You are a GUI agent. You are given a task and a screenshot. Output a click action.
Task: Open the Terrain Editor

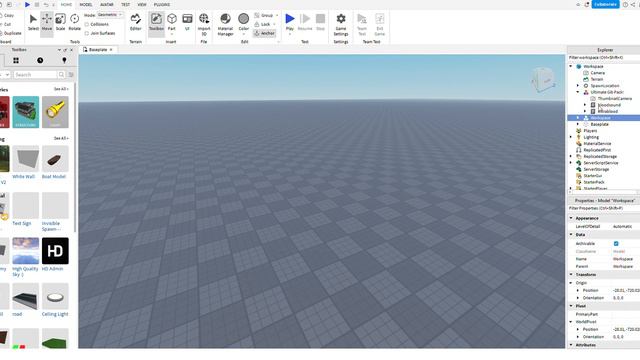[x=136, y=22]
